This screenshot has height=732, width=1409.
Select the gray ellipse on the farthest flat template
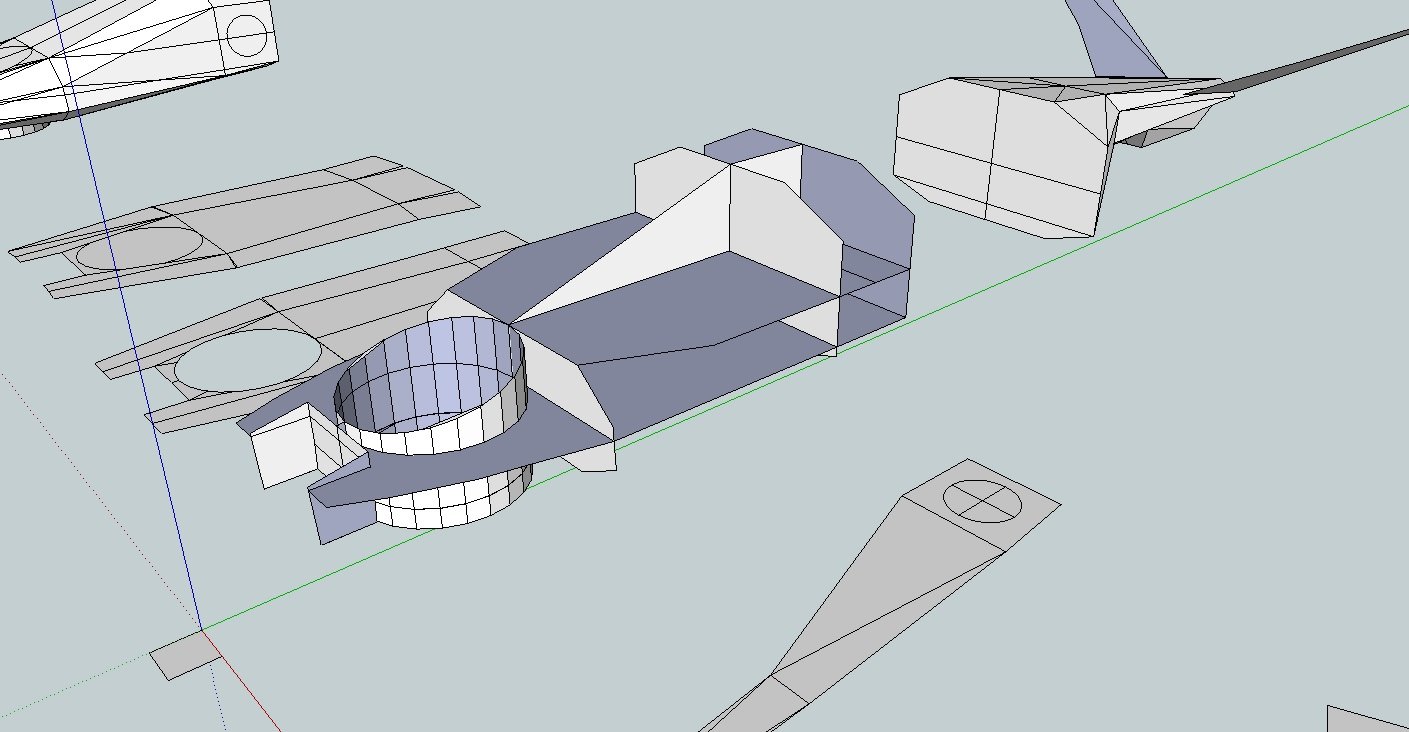click(139, 247)
